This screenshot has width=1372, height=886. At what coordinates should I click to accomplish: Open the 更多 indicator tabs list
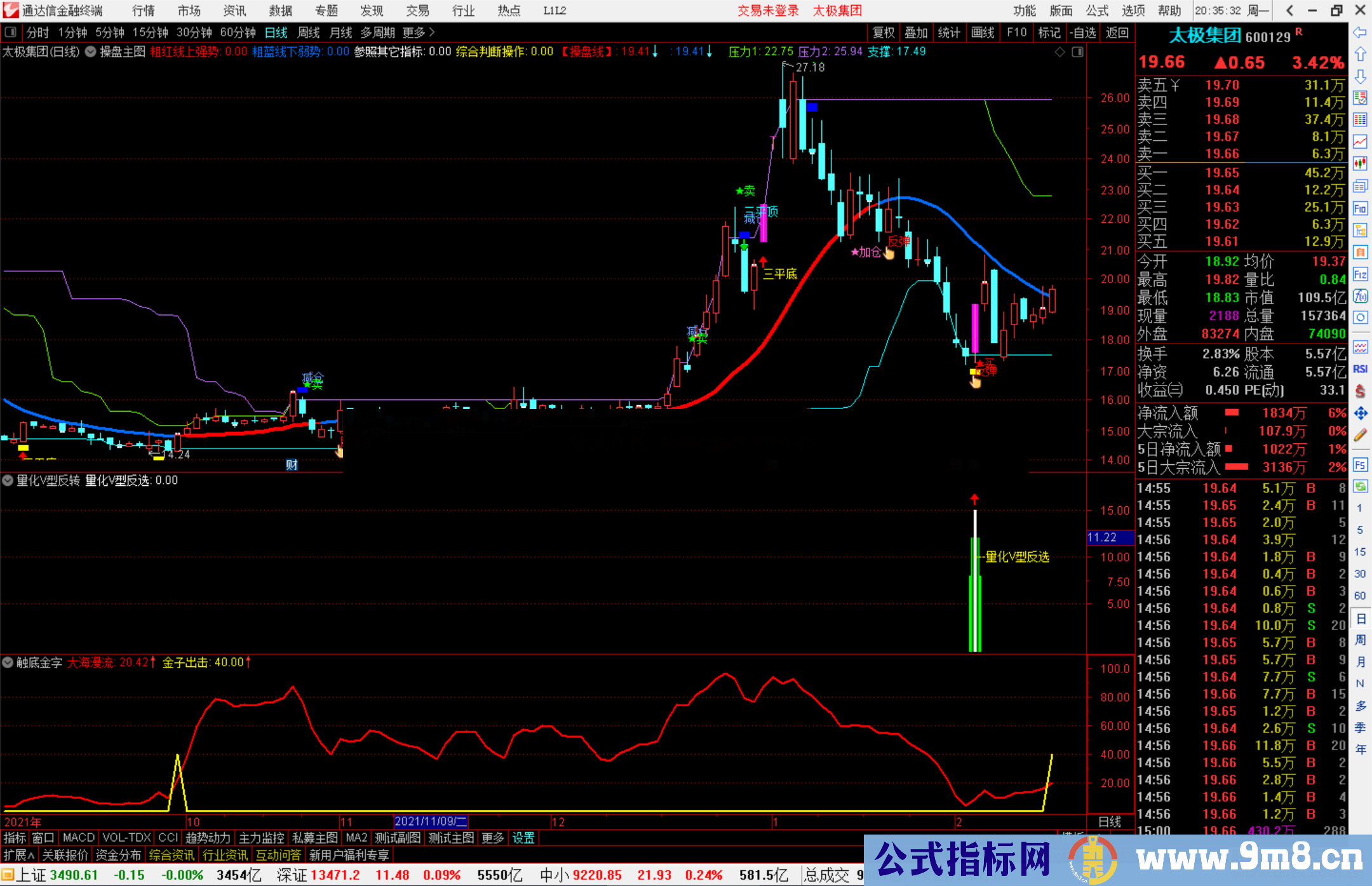492,838
